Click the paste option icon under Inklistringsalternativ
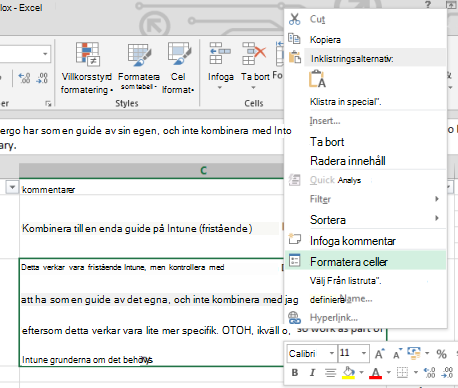Image resolution: width=458 pixels, height=388 pixels. click(317, 79)
